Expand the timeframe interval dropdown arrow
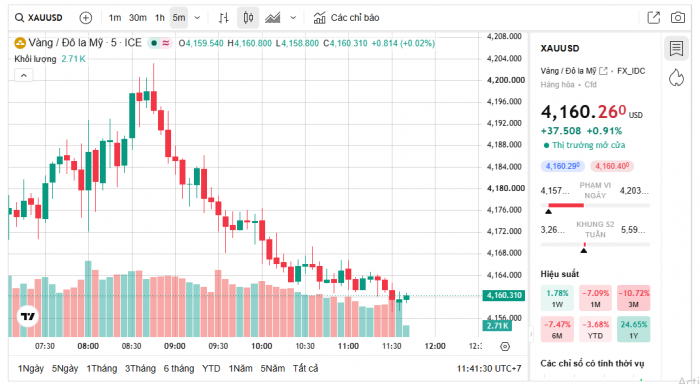This screenshot has width=700, height=384. 197,18
